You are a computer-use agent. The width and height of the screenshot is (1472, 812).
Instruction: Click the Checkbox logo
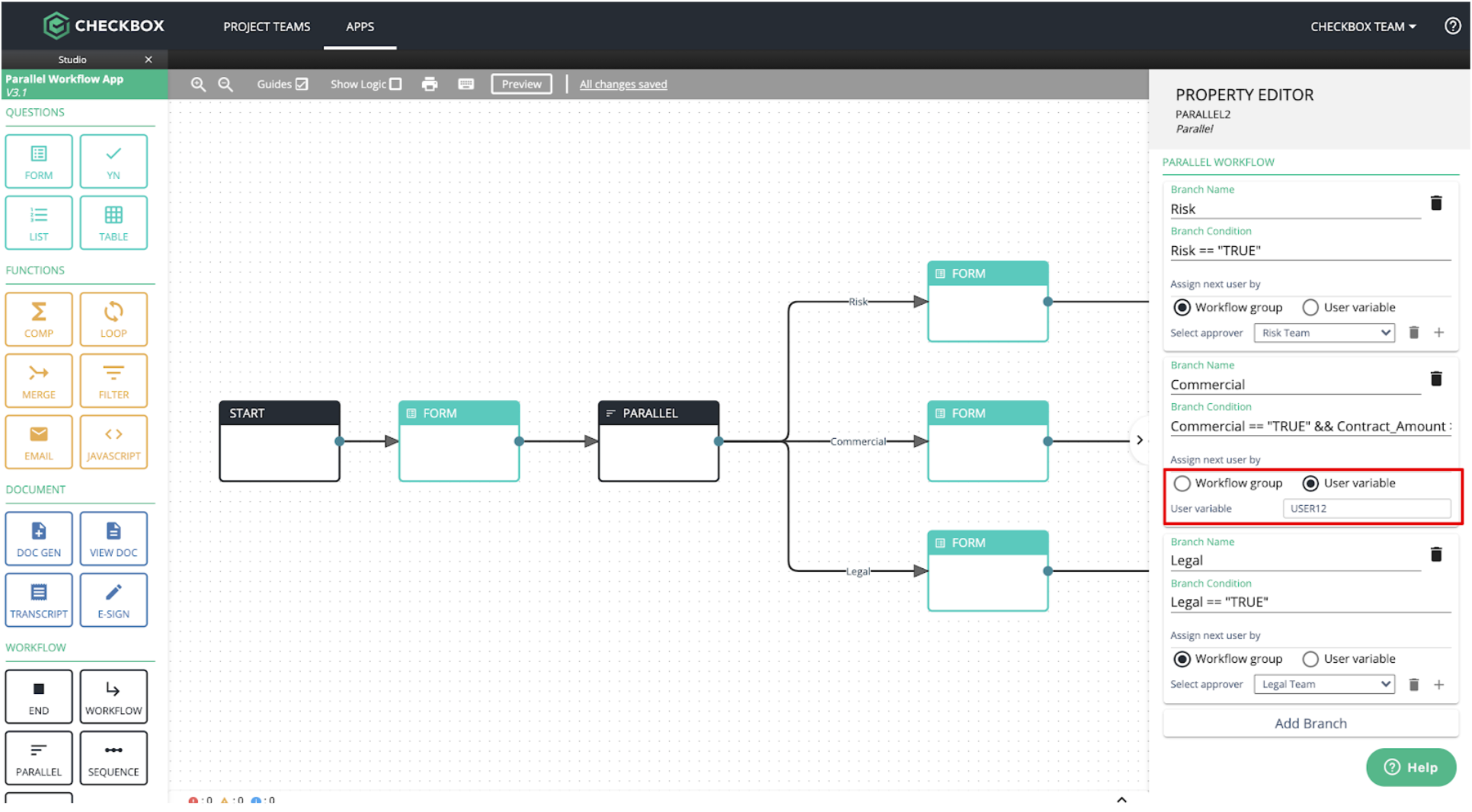click(x=104, y=26)
